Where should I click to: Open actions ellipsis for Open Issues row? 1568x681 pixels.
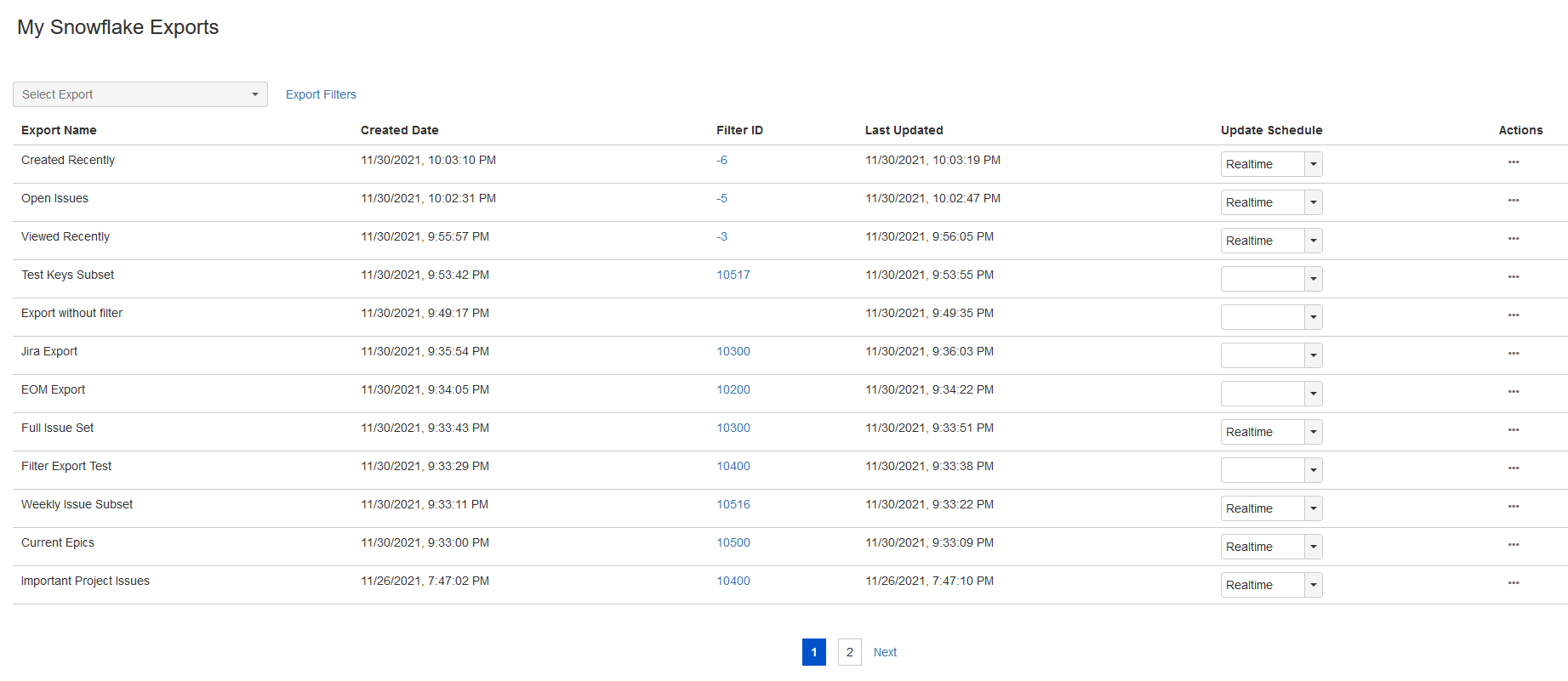point(1513,200)
